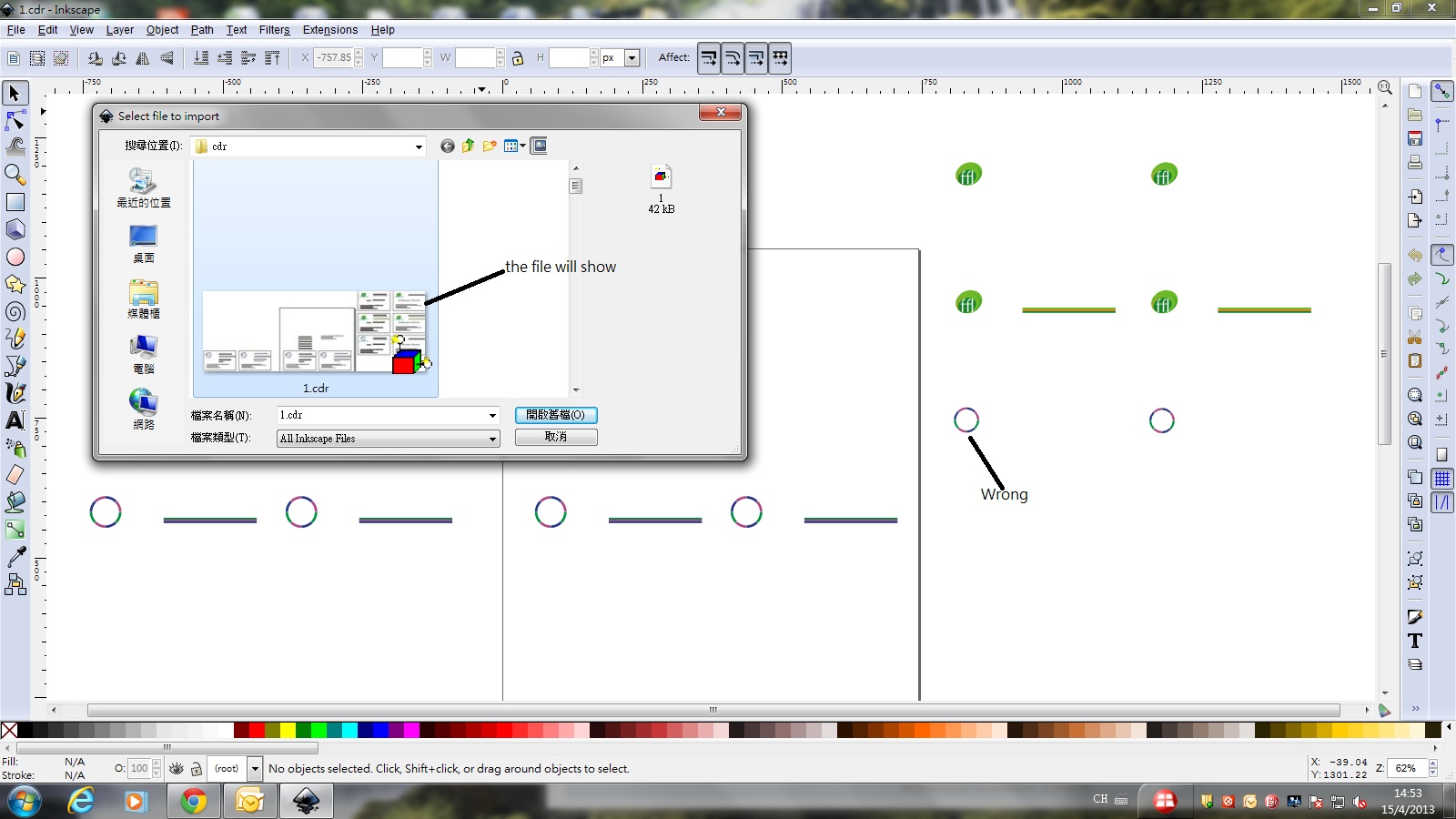This screenshot has height=819, width=1456.
Task: Select the Dropper color picker tool
Action: pyautogui.click(x=15, y=557)
